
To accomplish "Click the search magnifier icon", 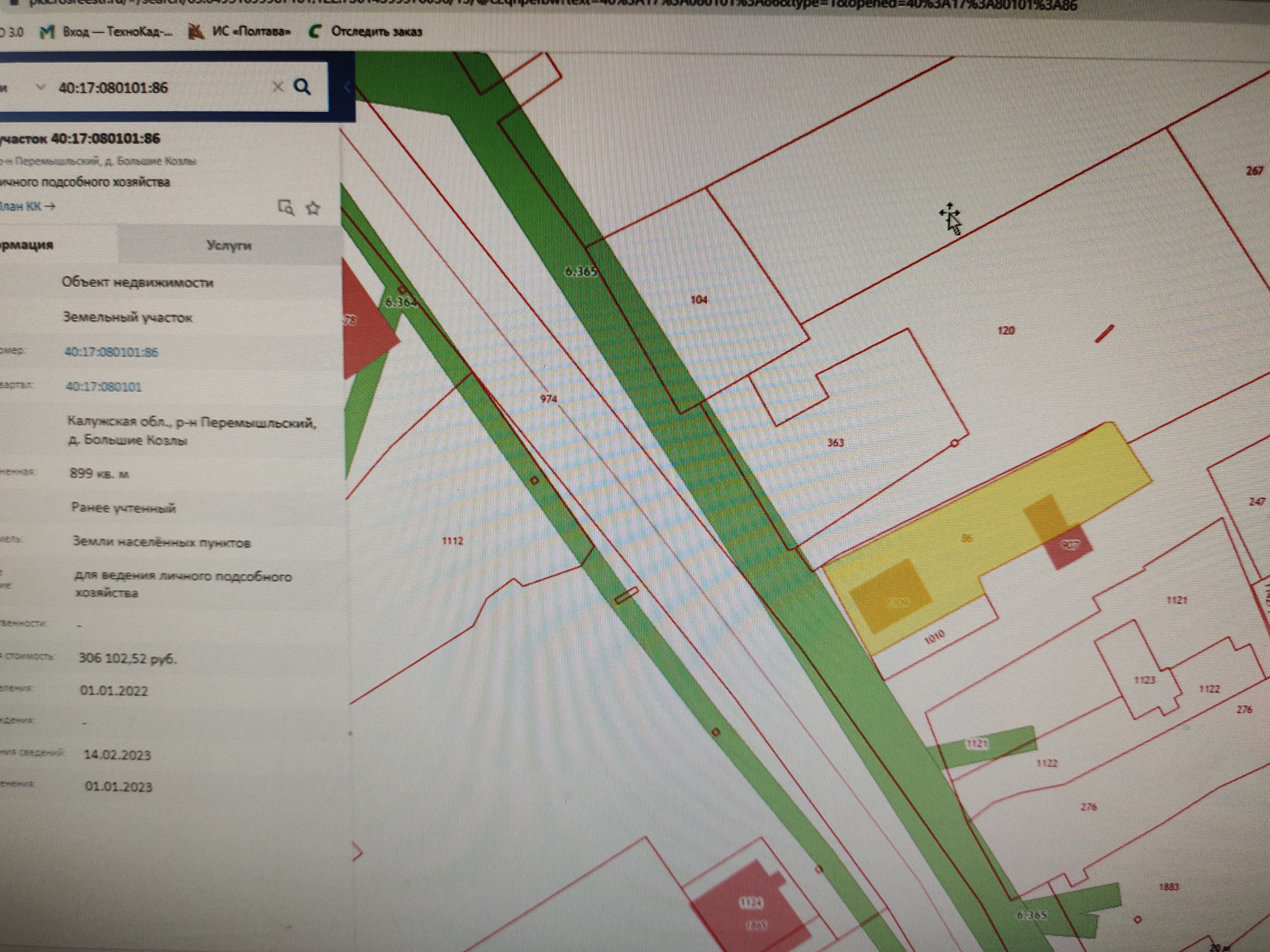I will point(302,87).
